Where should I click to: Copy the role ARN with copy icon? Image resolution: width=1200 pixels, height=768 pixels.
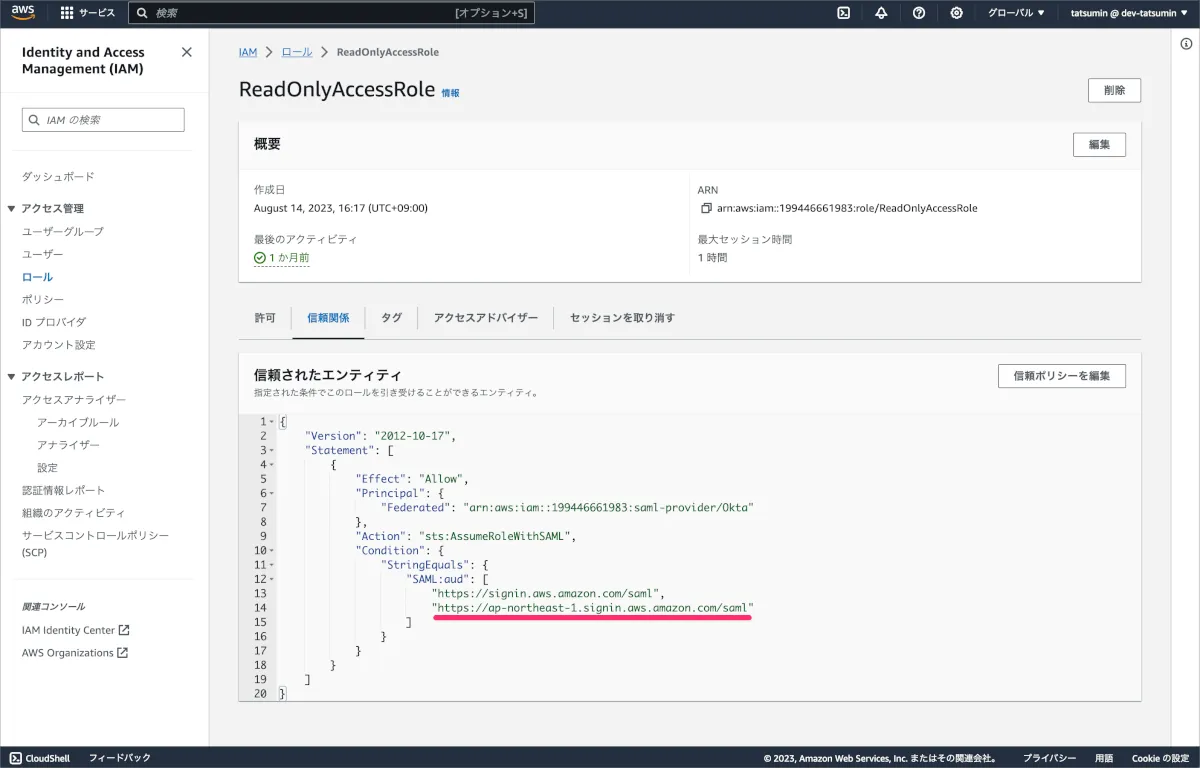click(x=706, y=209)
